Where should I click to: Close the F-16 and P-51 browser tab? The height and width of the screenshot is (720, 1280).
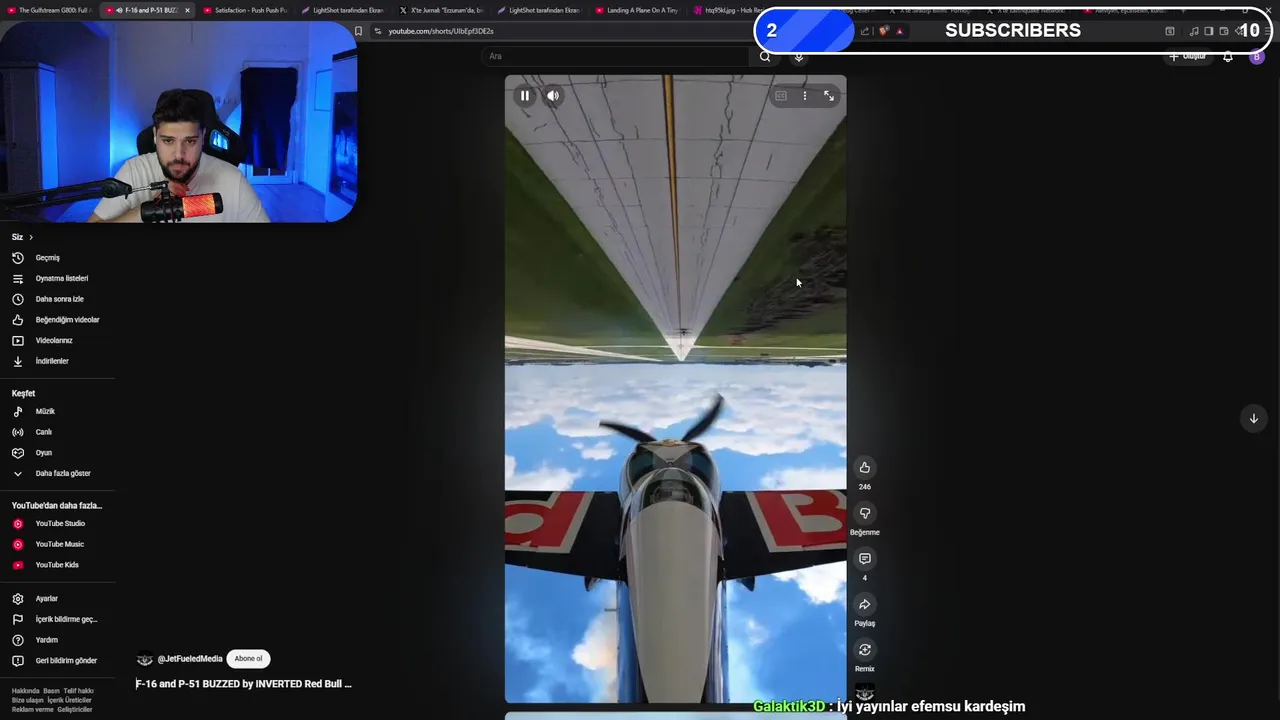[187, 10]
